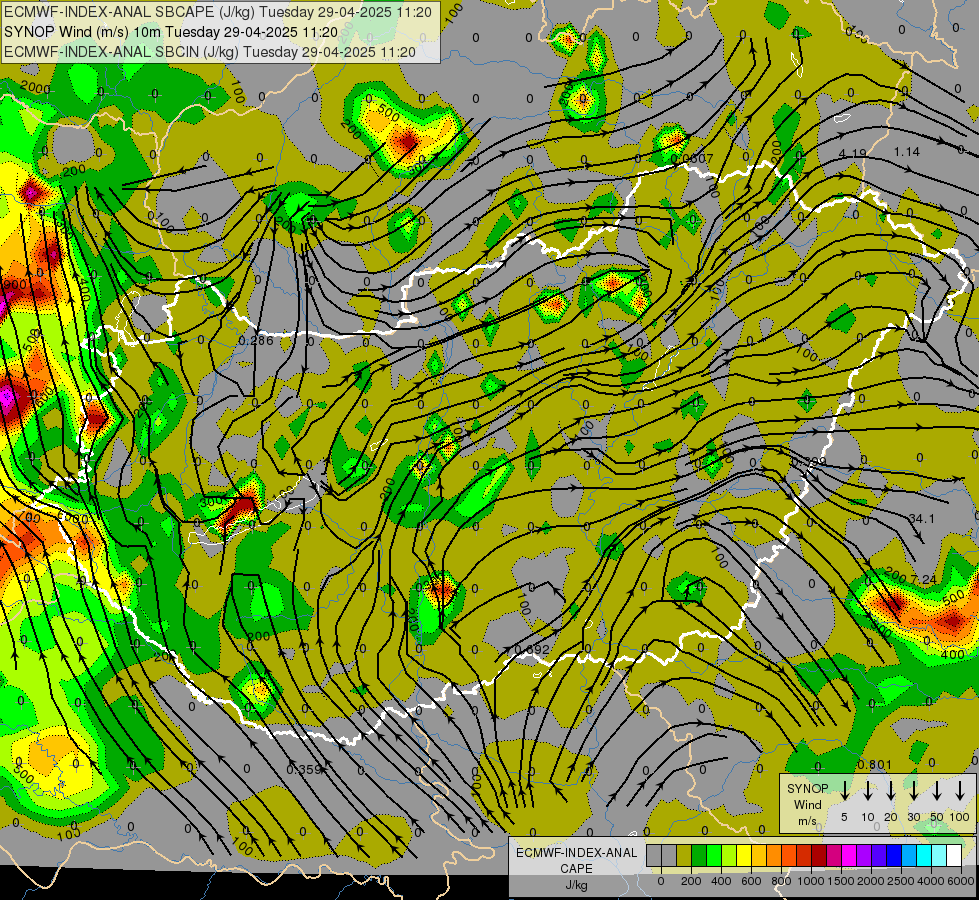This screenshot has height=900, width=979.
Task: Click the 30 m/s wind arrow in legend
Action: point(913,790)
